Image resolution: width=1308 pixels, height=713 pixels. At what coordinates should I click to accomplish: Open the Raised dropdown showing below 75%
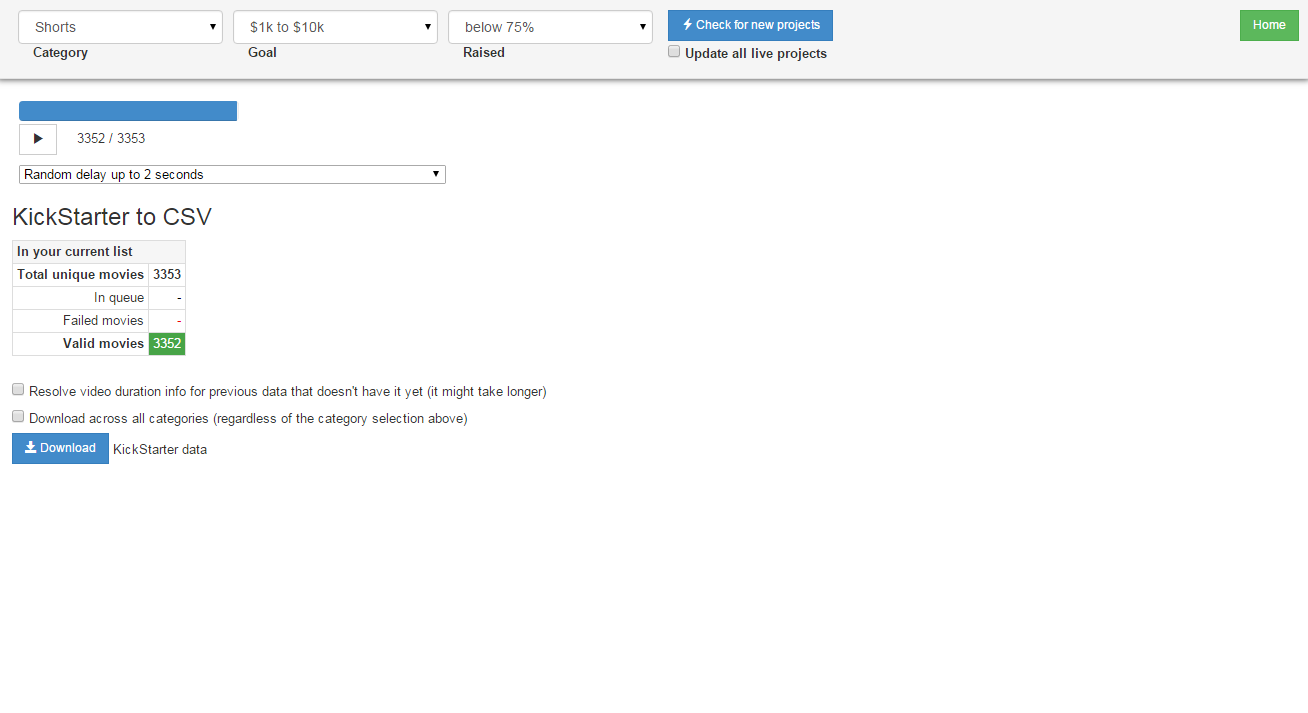[x=550, y=27]
